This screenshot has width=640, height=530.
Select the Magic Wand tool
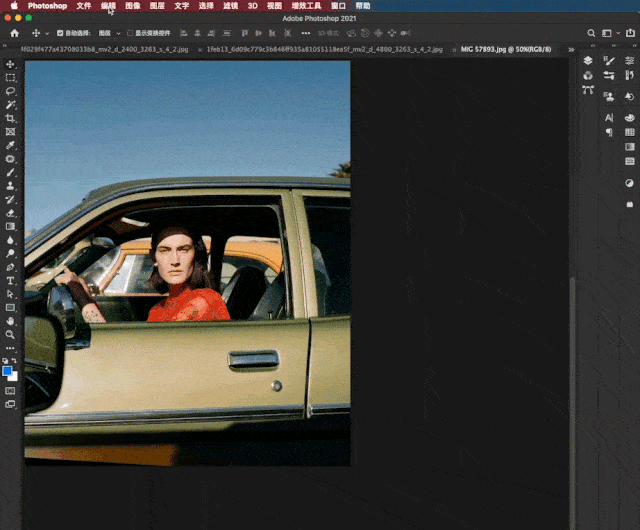click(10, 105)
